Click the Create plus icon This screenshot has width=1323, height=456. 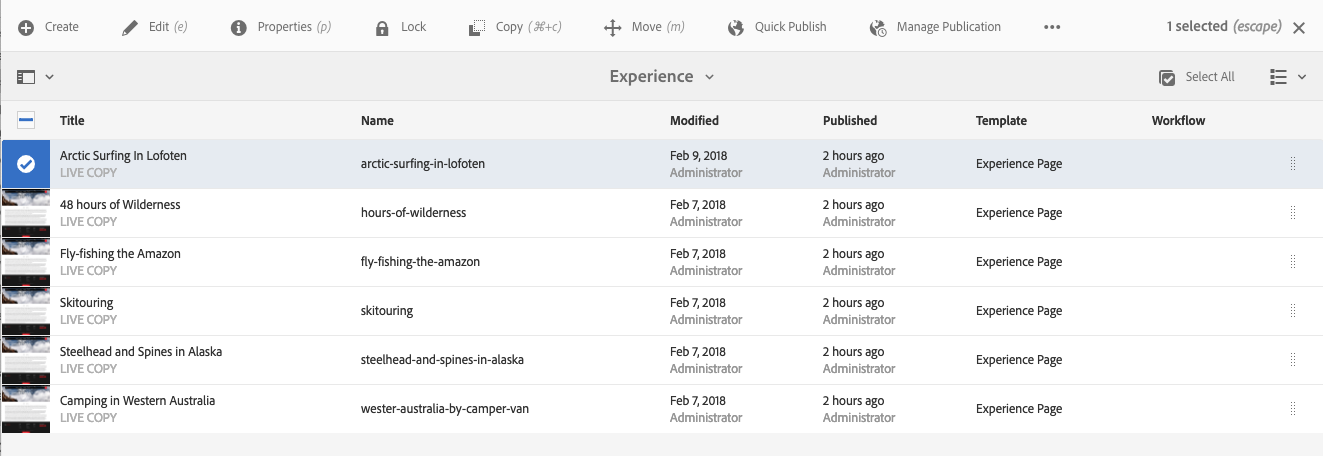coord(27,27)
